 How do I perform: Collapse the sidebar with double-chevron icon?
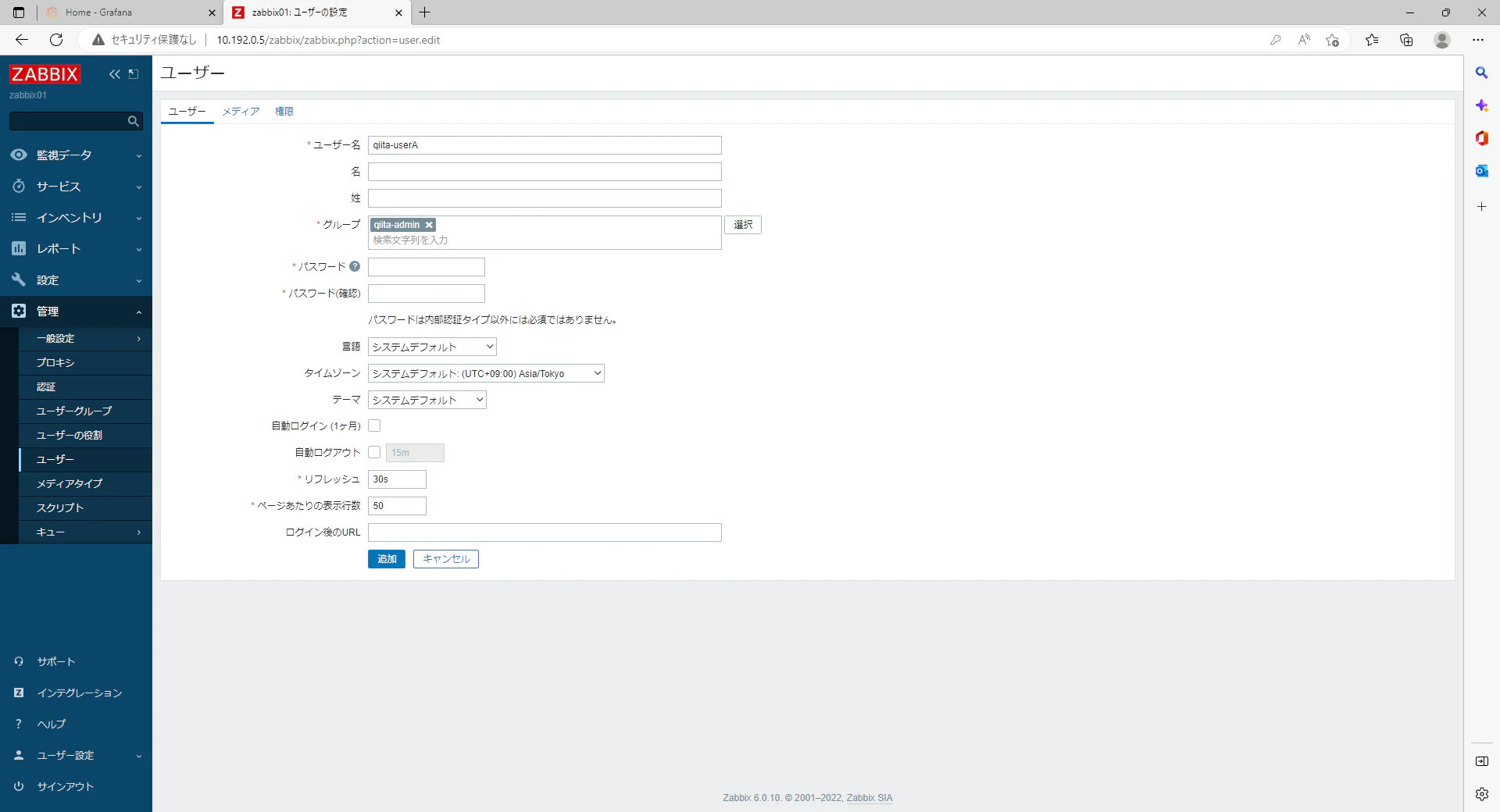pyautogui.click(x=115, y=74)
